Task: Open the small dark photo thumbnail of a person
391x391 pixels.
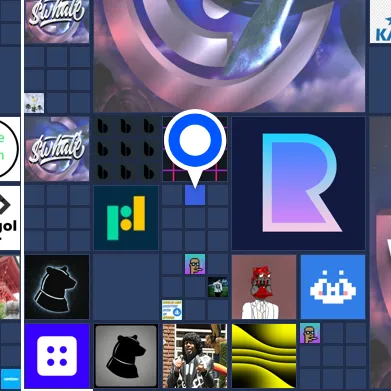Action: 218,287
